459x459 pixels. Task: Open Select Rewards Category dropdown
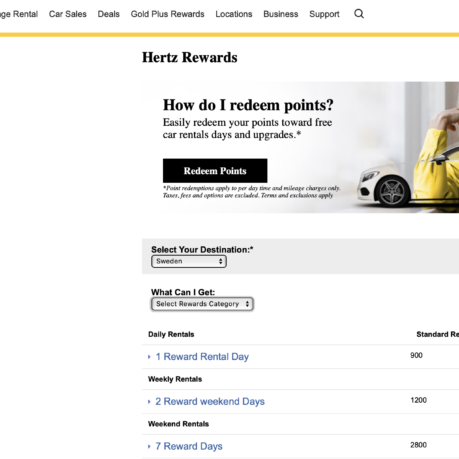pyautogui.click(x=202, y=304)
